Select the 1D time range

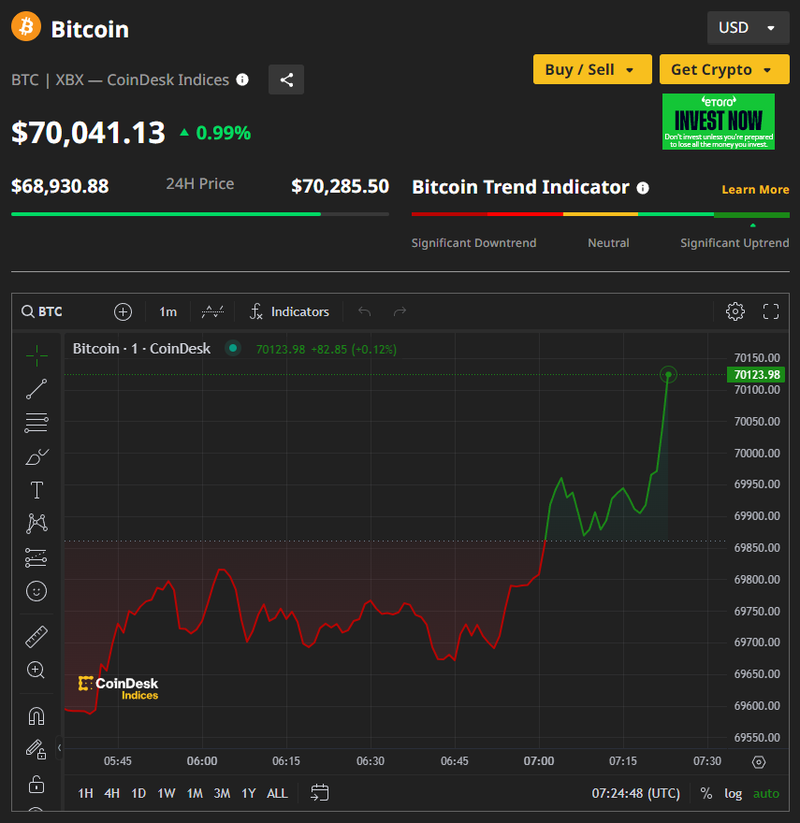(138, 793)
